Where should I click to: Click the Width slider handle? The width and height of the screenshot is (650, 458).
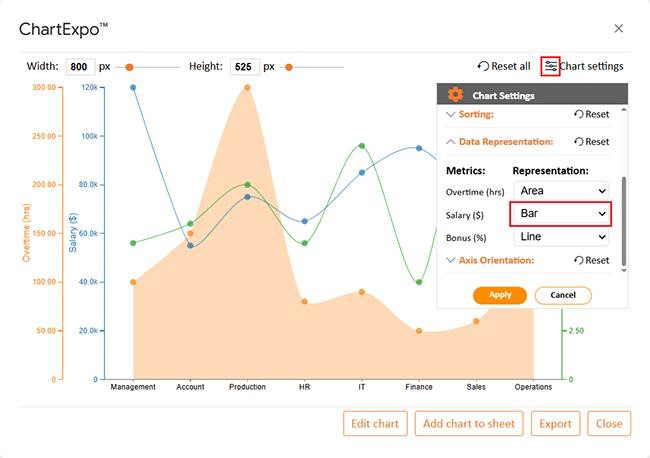click(x=129, y=67)
